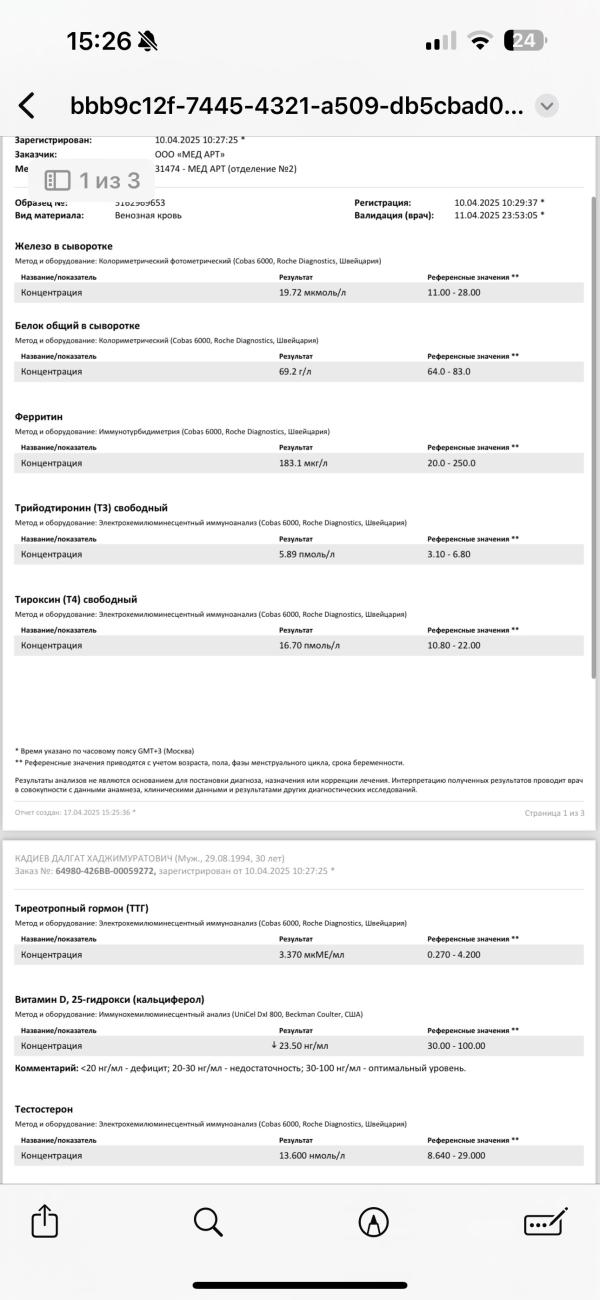Tap the file name title
The height and width of the screenshot is (1300, 600).
(295, 106)
